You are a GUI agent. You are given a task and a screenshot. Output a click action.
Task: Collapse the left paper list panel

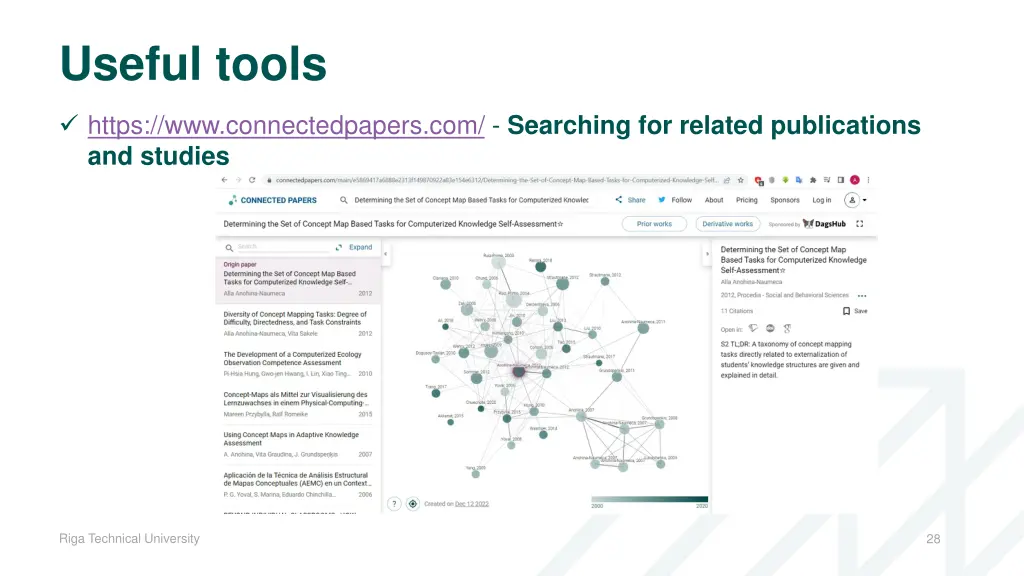pos(385,254)
